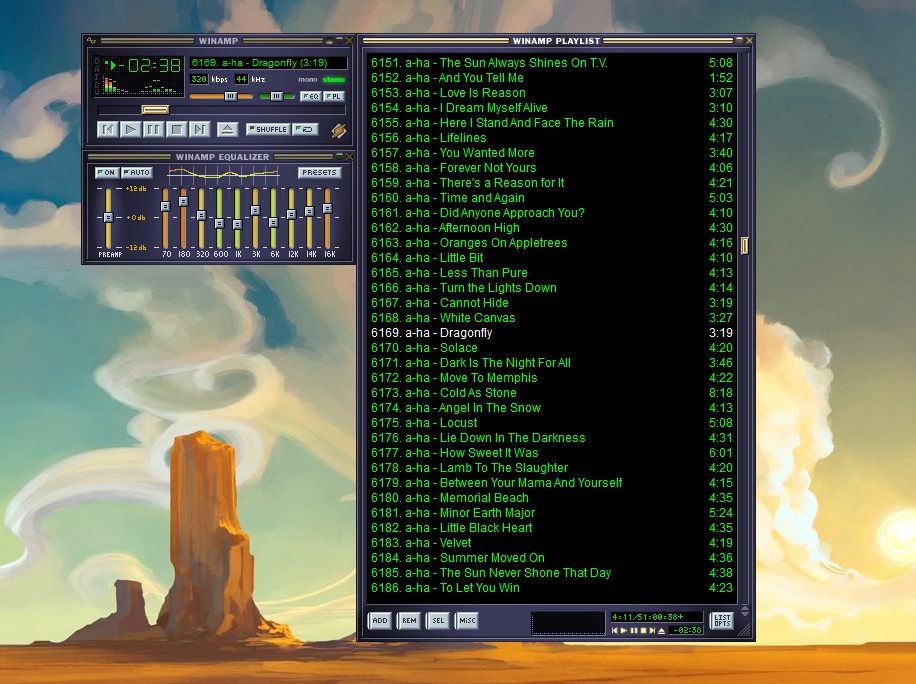The width and height of the screenshot is (916, 684).
Task: Click the song position seek bar handle
Action: [155, 109]
